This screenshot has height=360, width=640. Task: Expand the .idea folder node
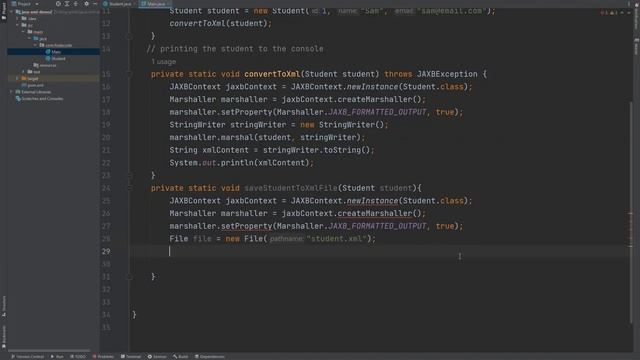18,18
